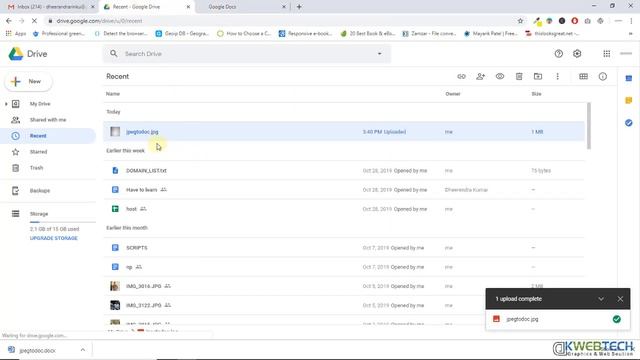Image resolution: width=640 pixels, height=360 pixels.
Task: Open the search options dropdown arrow
Action: click(379, 54)
